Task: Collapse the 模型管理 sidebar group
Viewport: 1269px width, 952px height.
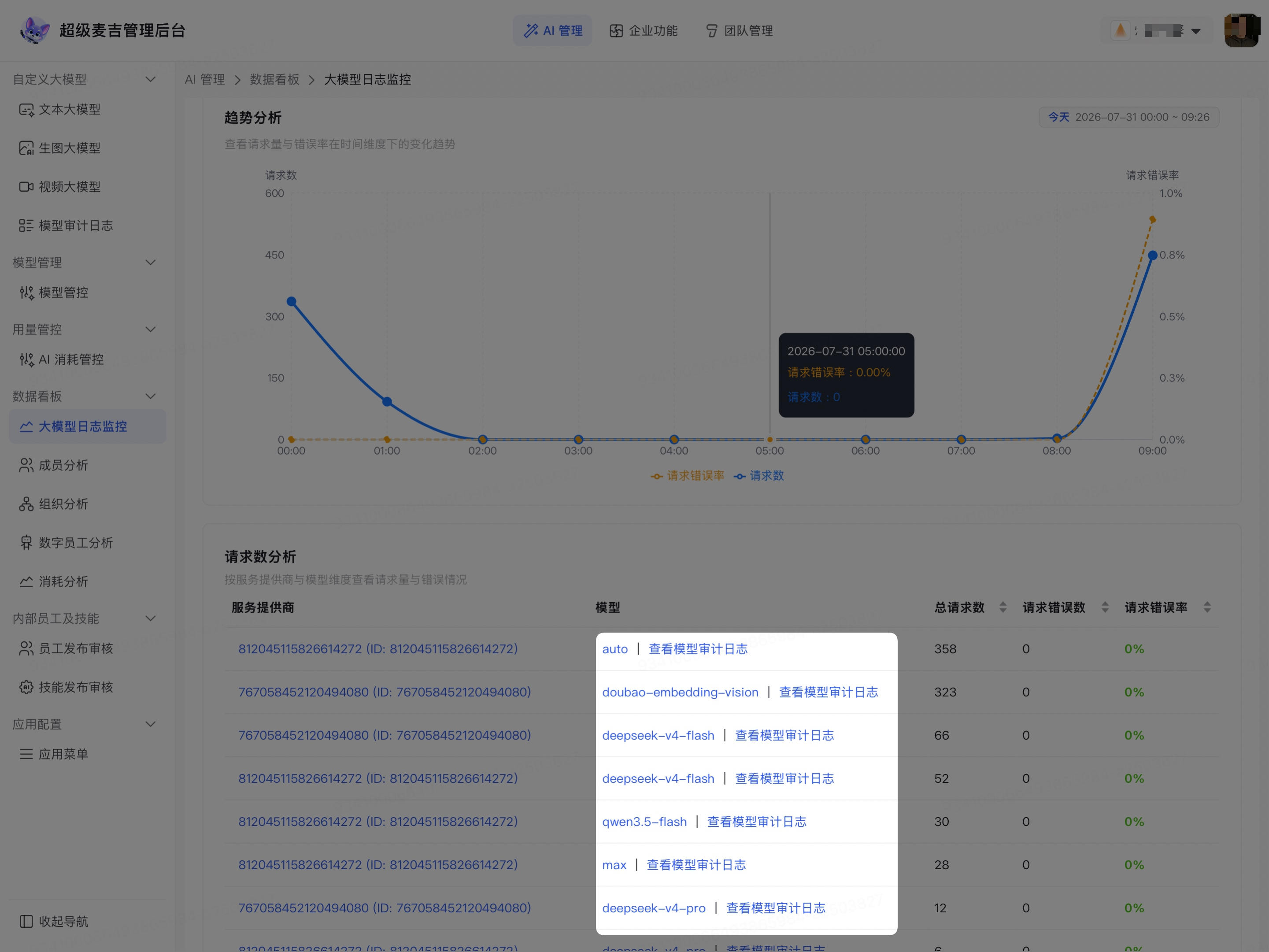Action: click(150, 262)
